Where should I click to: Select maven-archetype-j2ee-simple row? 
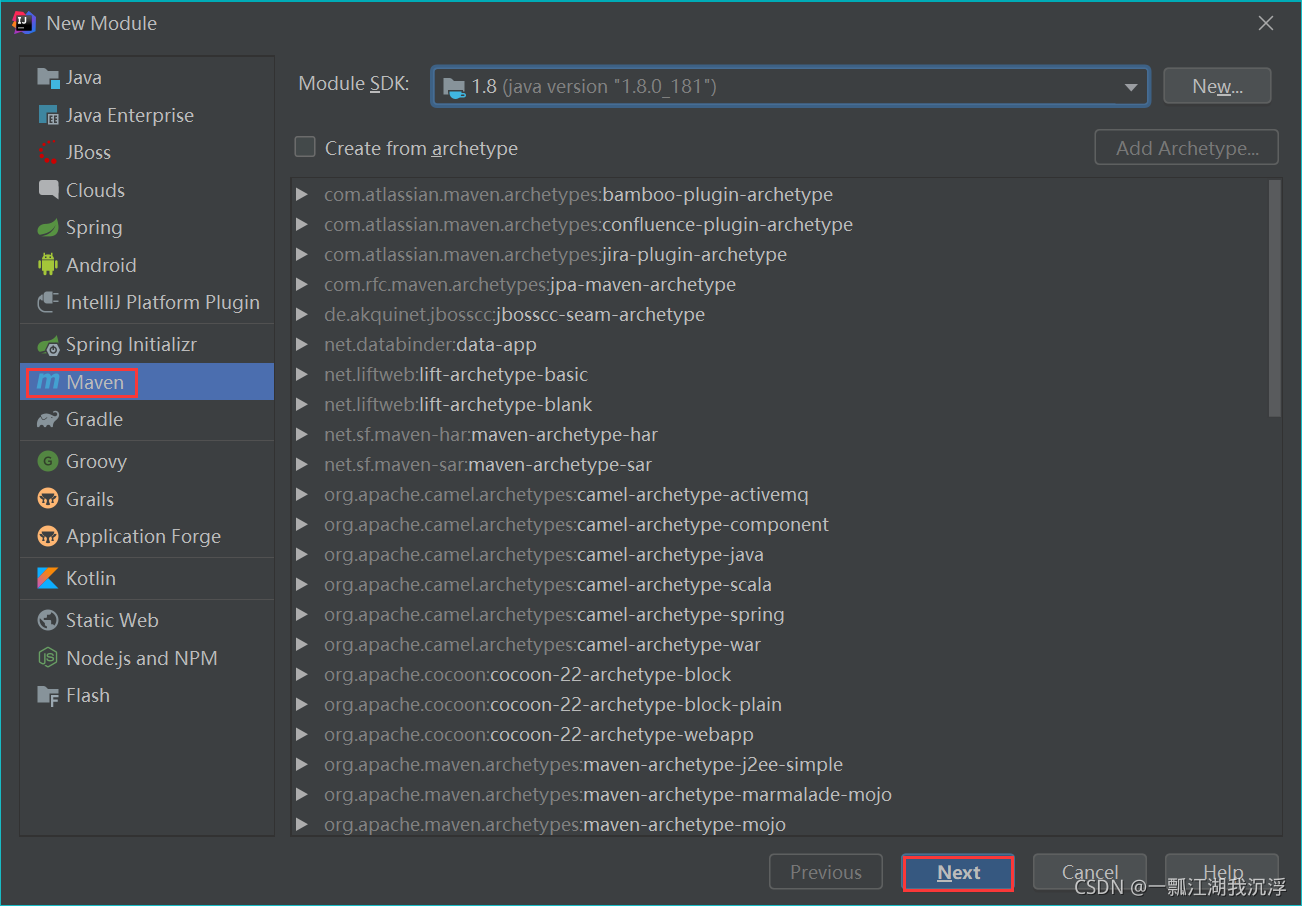coord(779,765)
